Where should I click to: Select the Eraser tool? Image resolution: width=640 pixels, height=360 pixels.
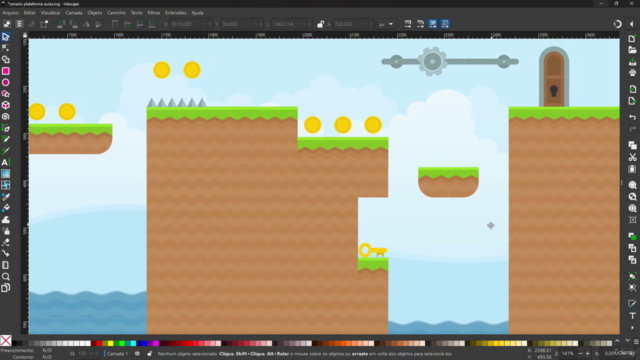(x=5, y=242)
